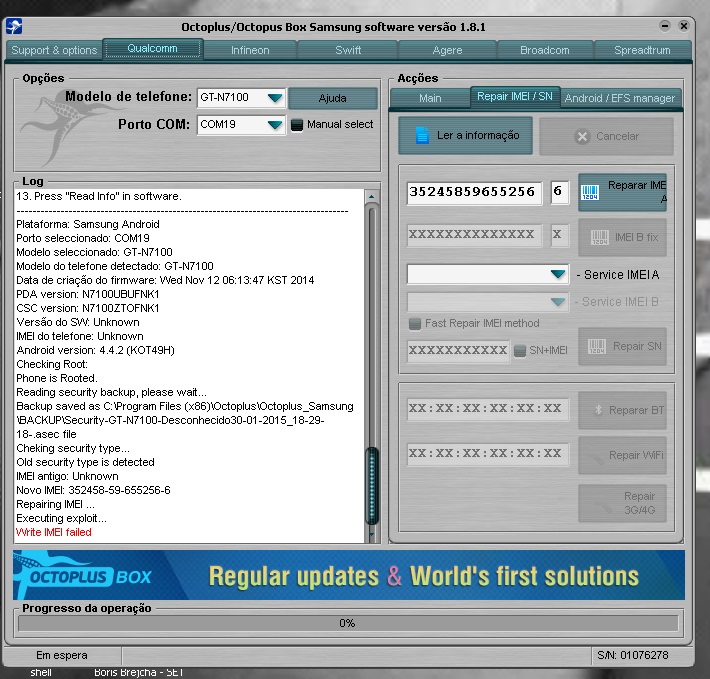Click the Reparar IMEI A button

click(622, 192)
